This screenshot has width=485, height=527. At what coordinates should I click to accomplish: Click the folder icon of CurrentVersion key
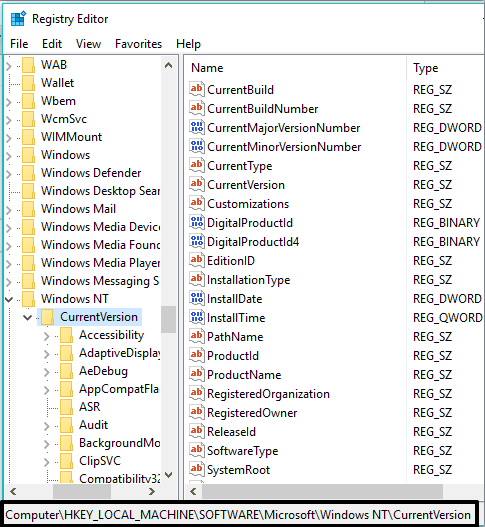(47, 317)
